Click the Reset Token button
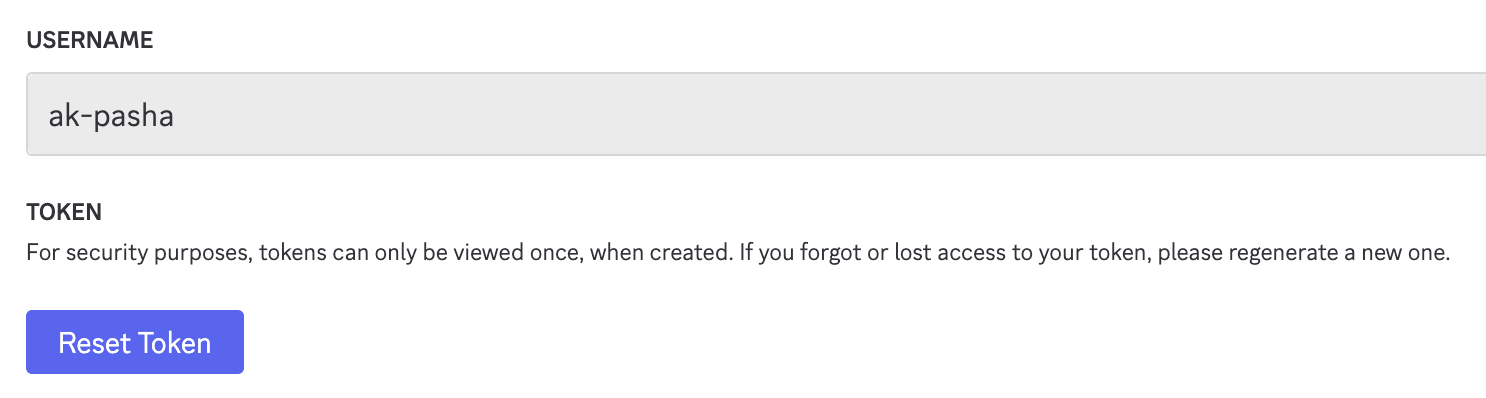 (135, 342)
